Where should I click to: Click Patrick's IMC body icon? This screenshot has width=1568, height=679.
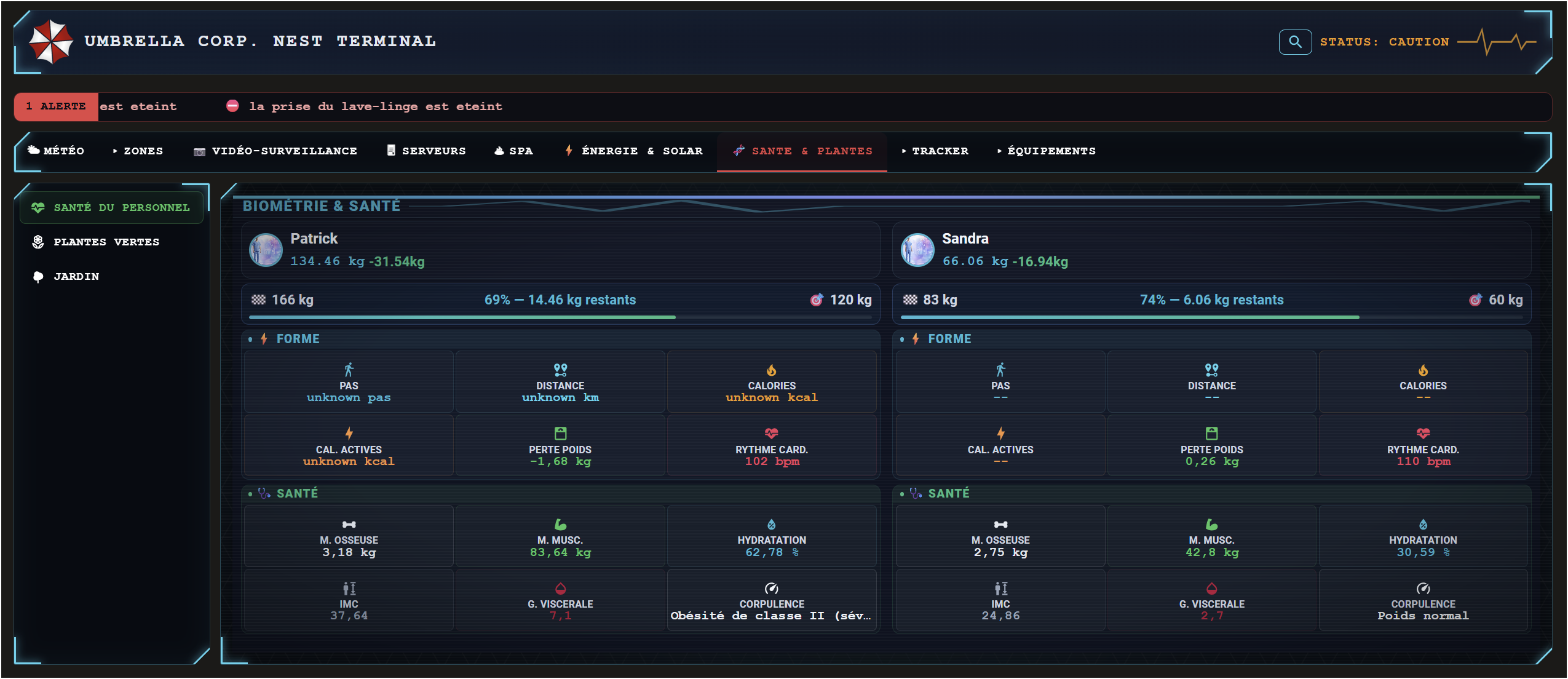click(x=349, y=588)
